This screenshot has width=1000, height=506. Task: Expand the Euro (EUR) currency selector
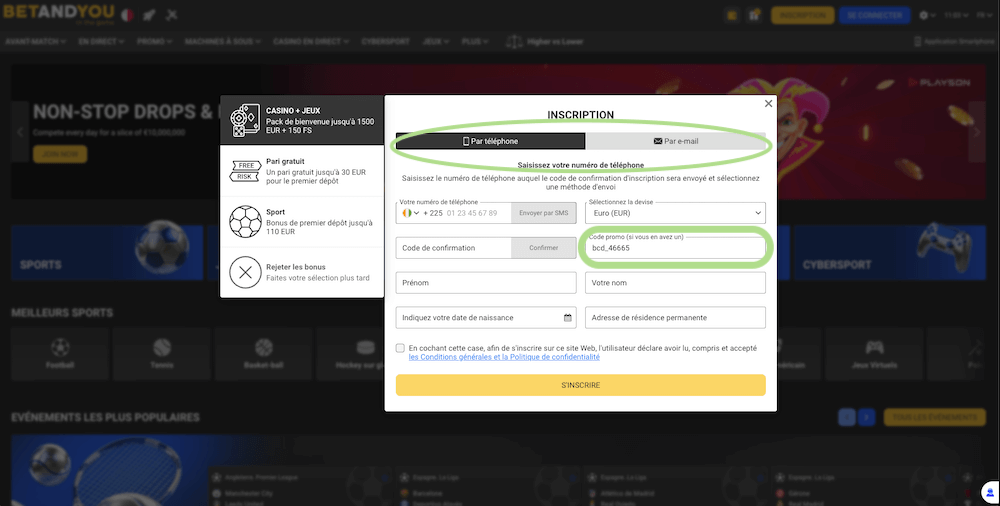tap(675, 213)
